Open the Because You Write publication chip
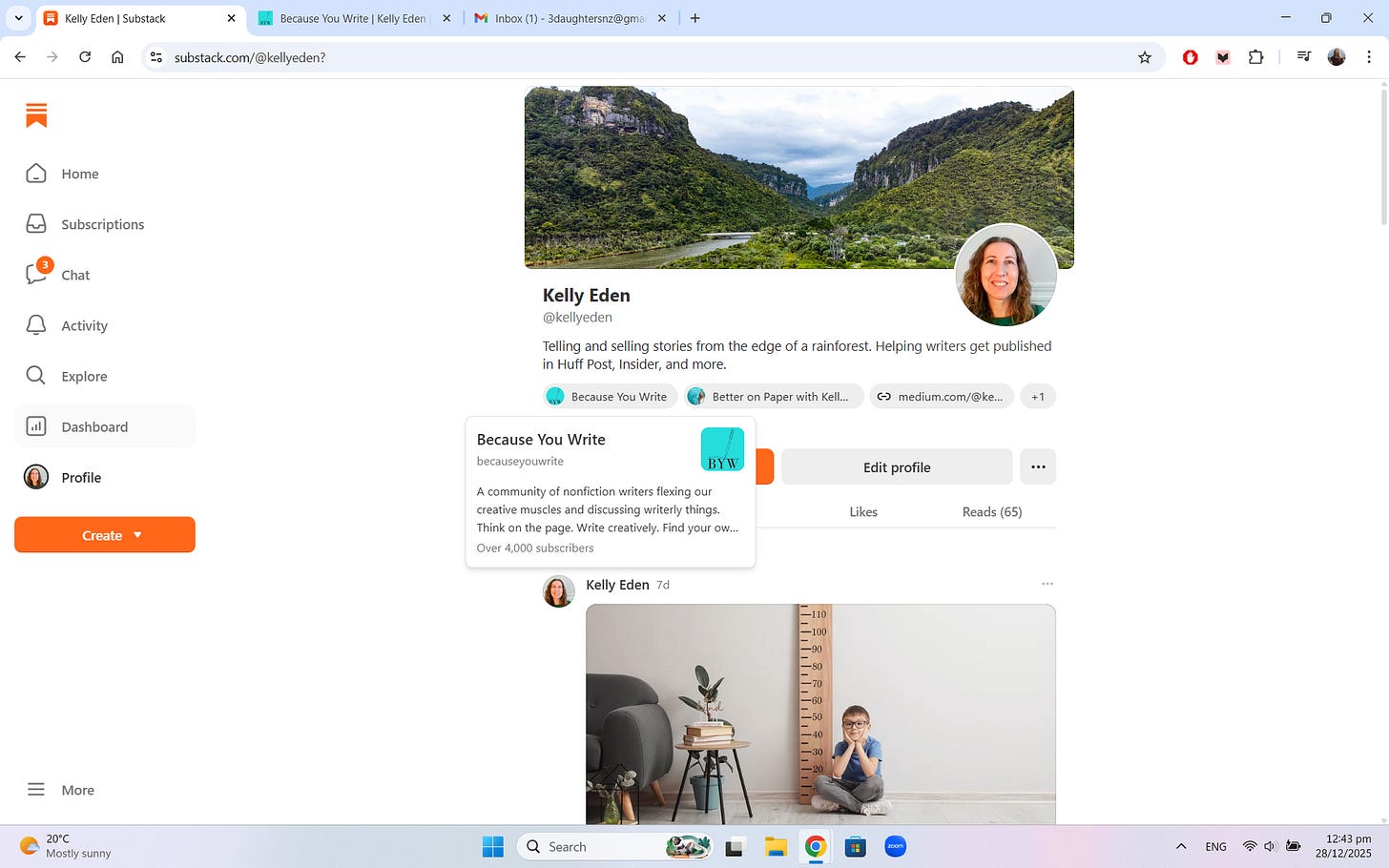The width and height of the screenshot is (1389, 868). (610, 397)
